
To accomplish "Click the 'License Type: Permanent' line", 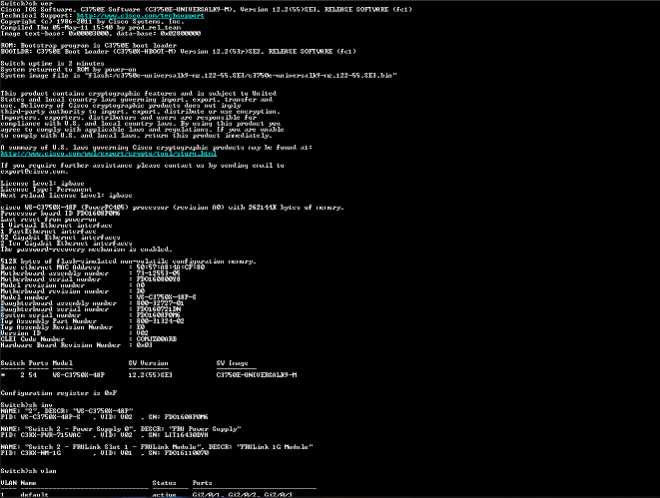I will coord(46,189).
